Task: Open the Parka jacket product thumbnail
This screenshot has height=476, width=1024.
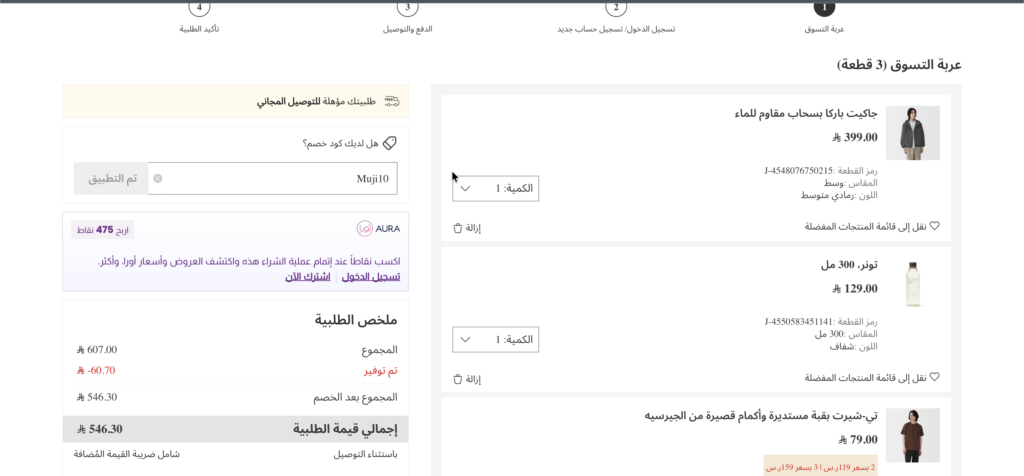Action: coord(912,133)
